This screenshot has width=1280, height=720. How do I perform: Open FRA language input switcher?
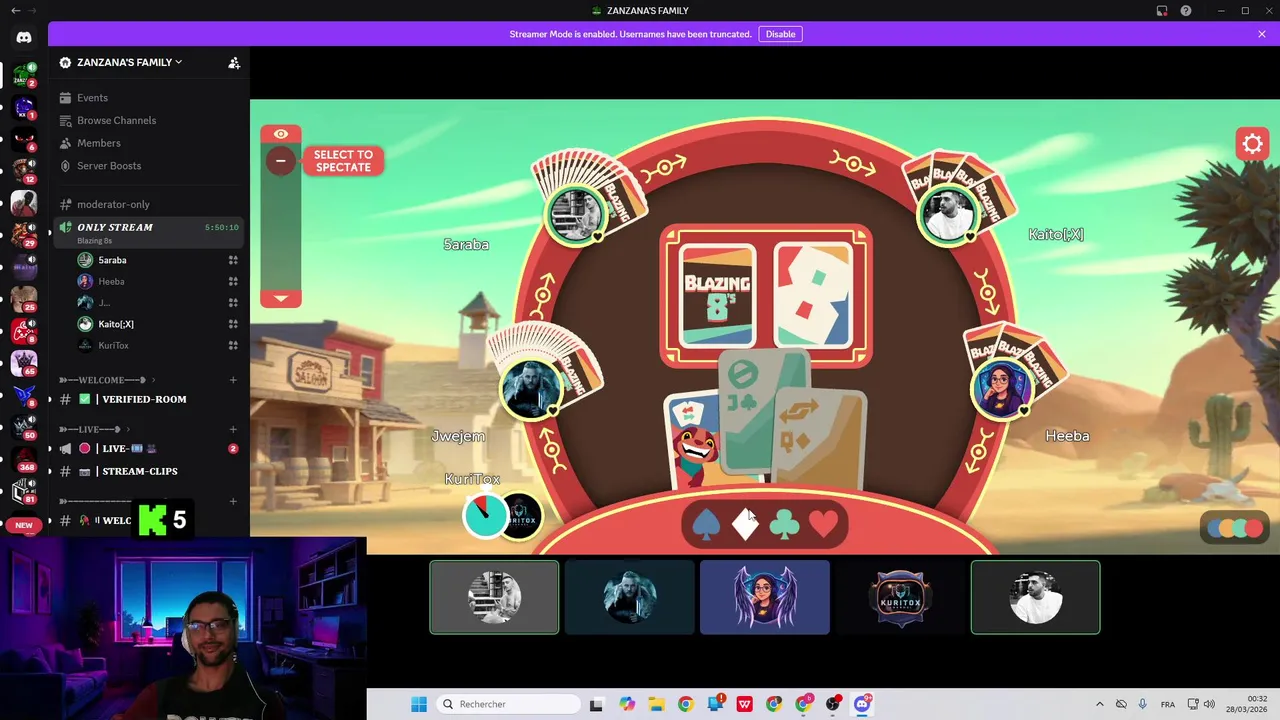pyautogui.click(x=1168, y=704)
